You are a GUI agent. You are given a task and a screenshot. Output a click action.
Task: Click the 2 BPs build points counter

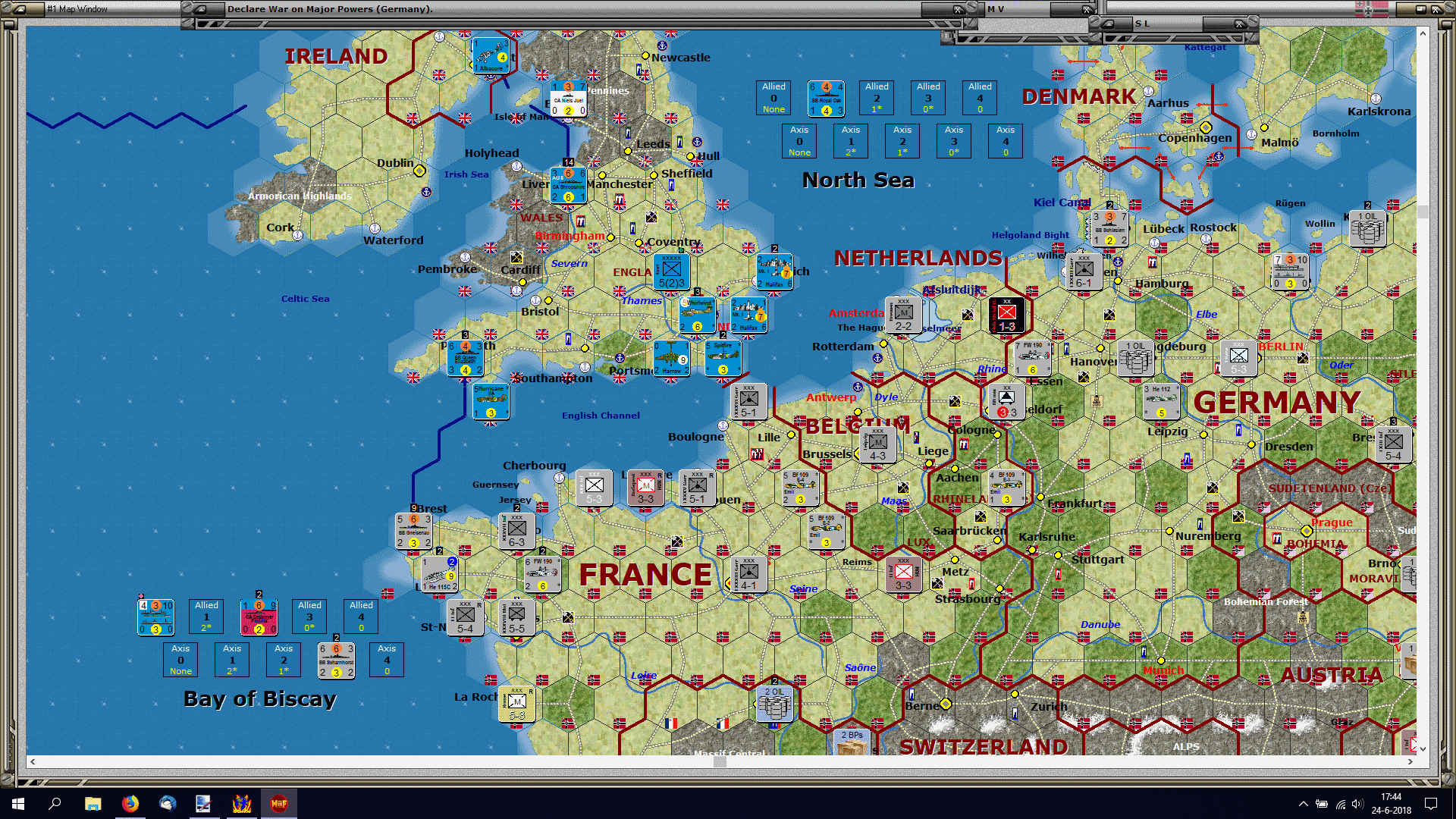point(852,742)
